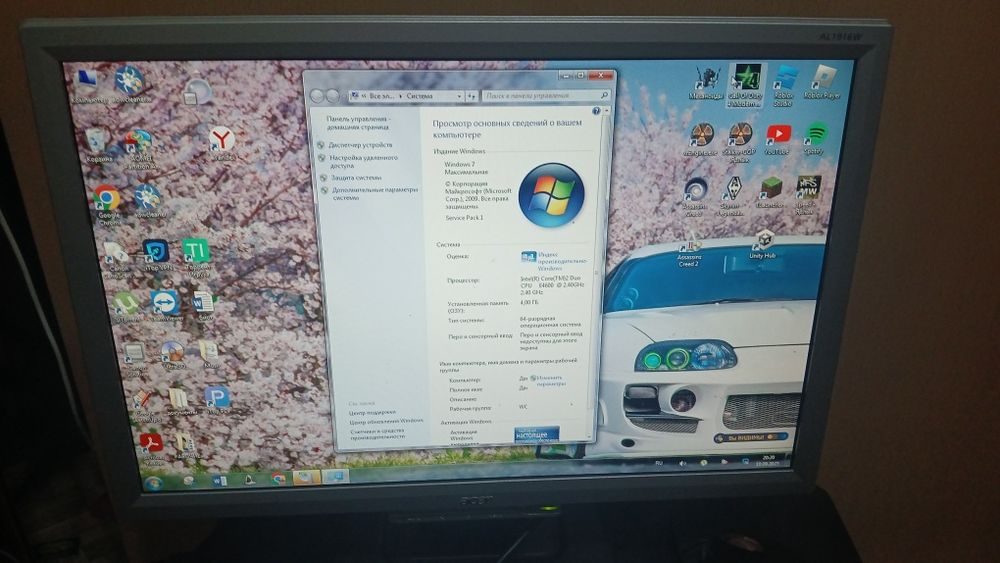
Task: Click the genuine Microsoft software badge
Action: click(x=536, y=434)
